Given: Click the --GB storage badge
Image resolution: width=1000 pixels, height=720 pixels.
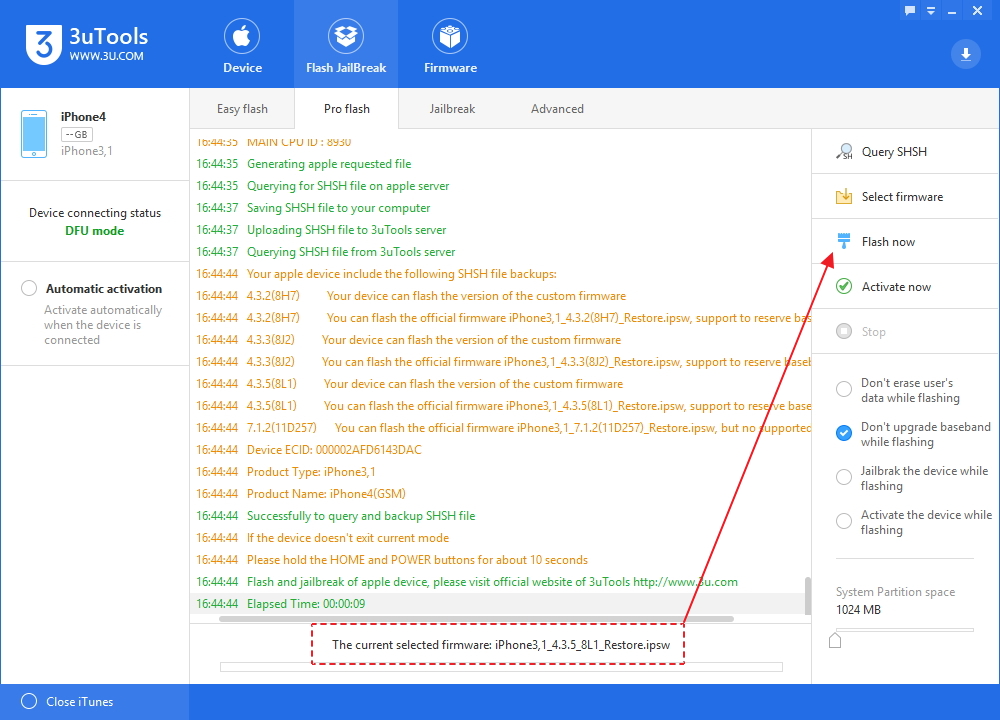Looking at the screenshot, I should tap(77, 135).
